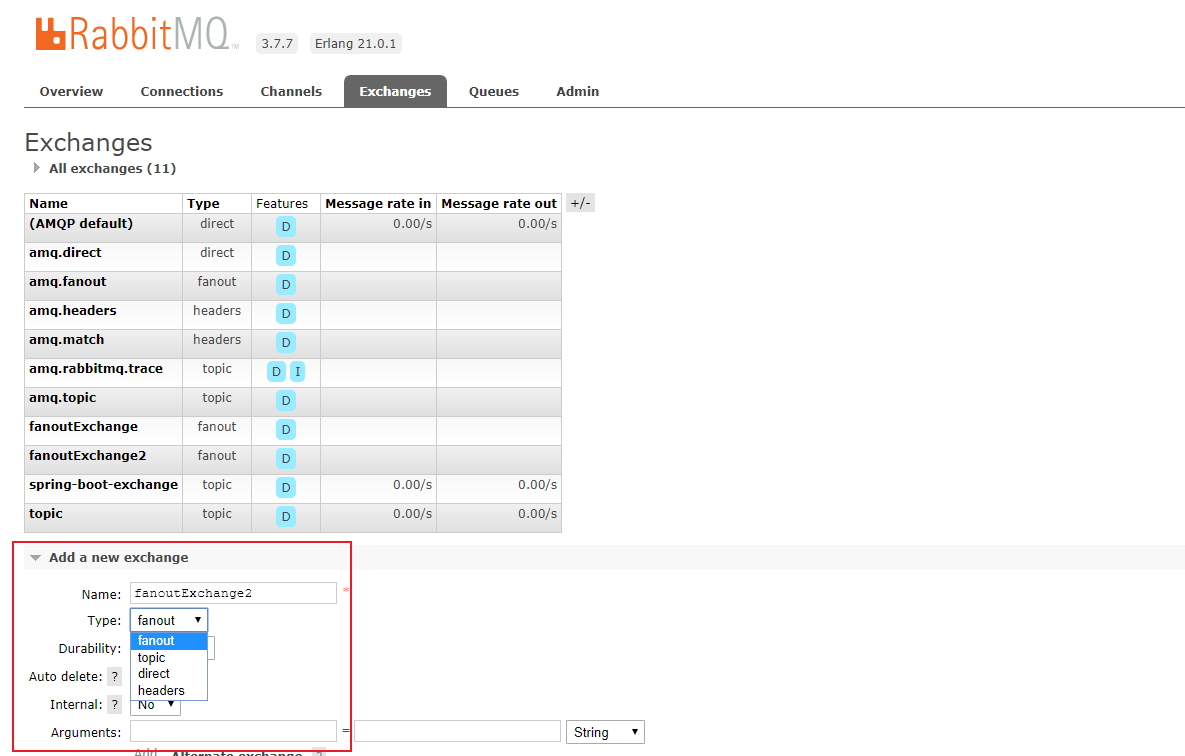Viewport: 1185px width, 756px height.
Task: Click the D badge for fanoutExchange2
Action: (286, 458)
